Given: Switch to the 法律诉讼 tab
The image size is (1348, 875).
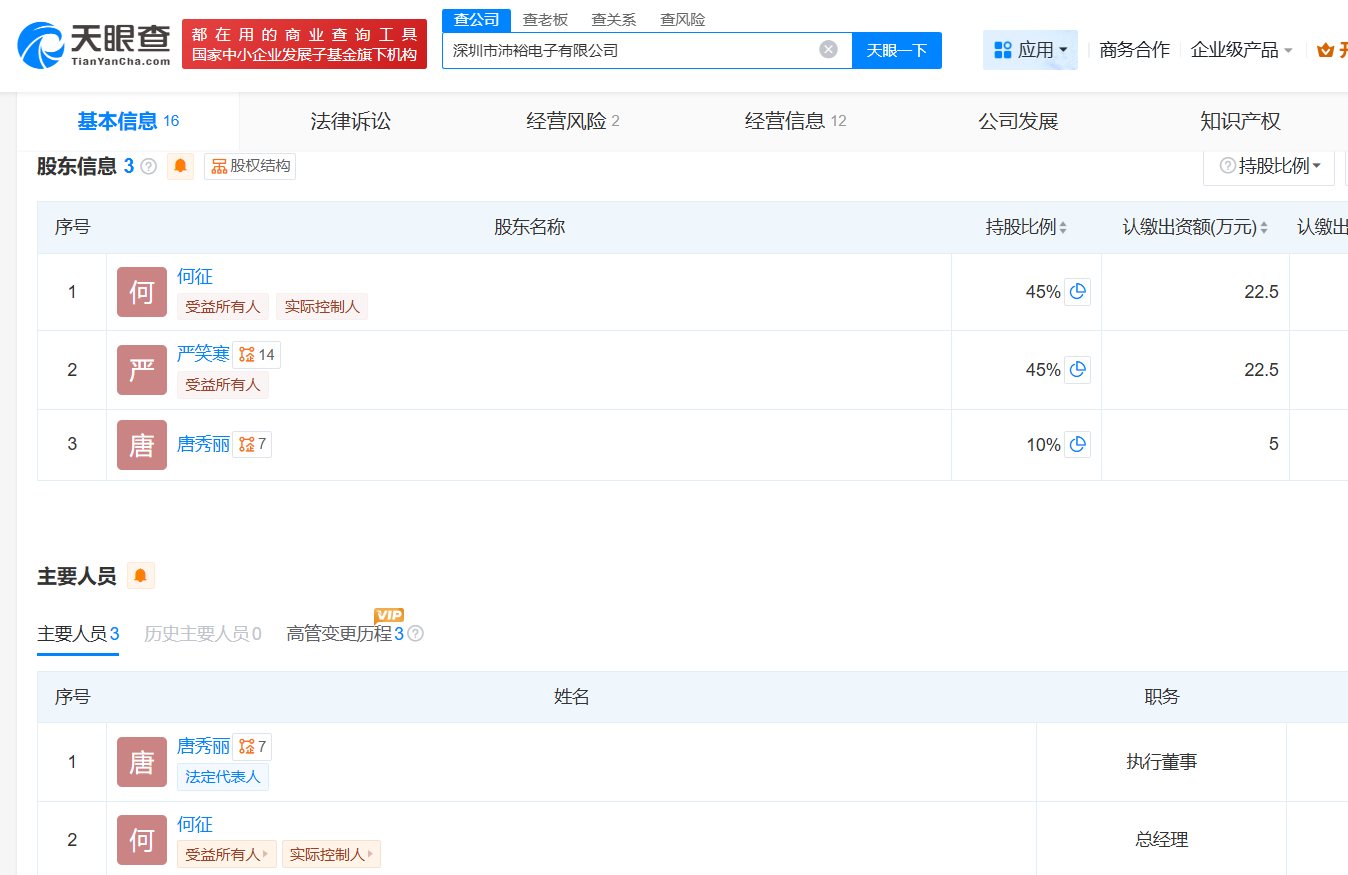Looking at the screenshot, I should [350, 122].
